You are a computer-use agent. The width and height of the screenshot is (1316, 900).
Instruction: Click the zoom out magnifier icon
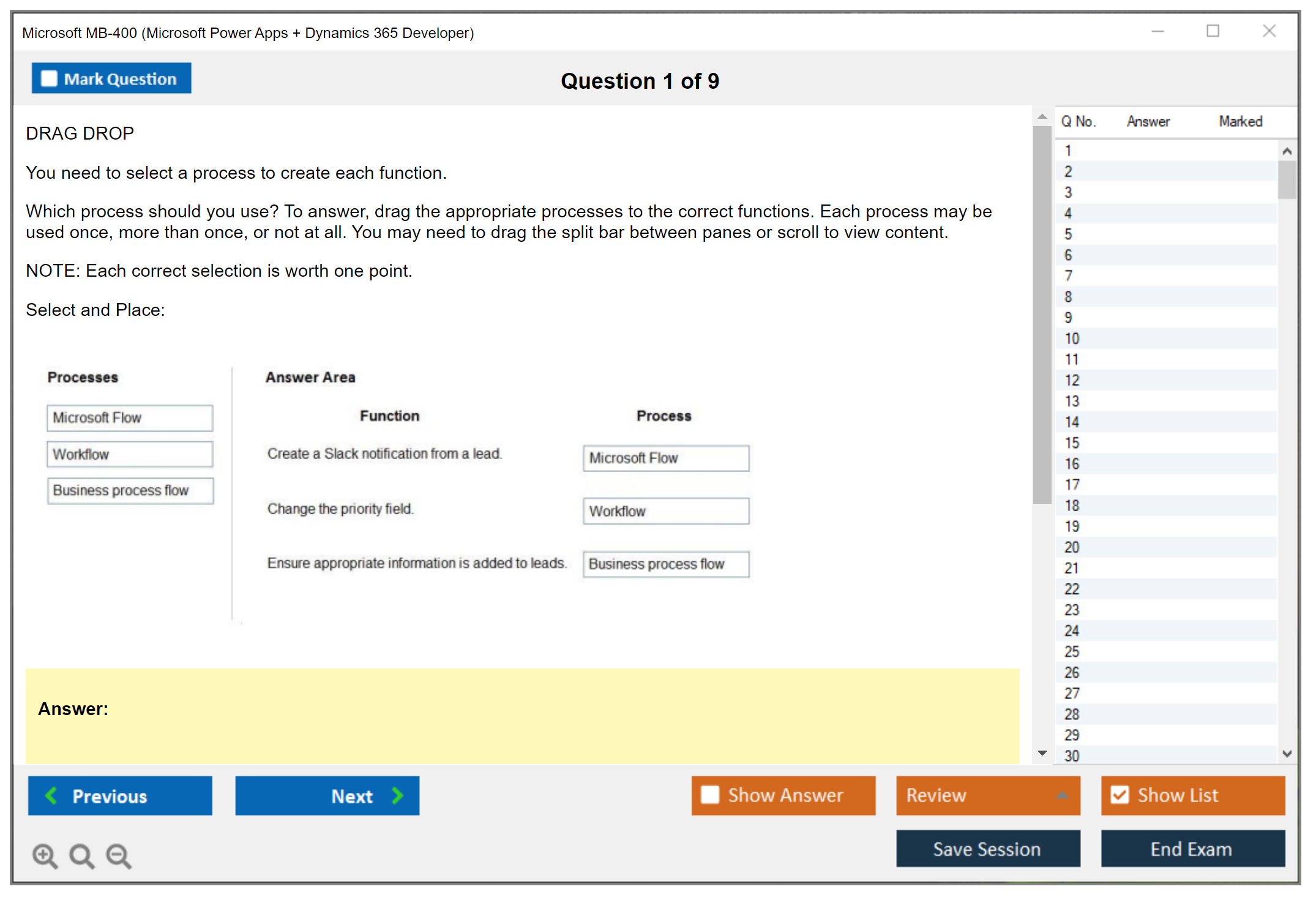(119, 855)
